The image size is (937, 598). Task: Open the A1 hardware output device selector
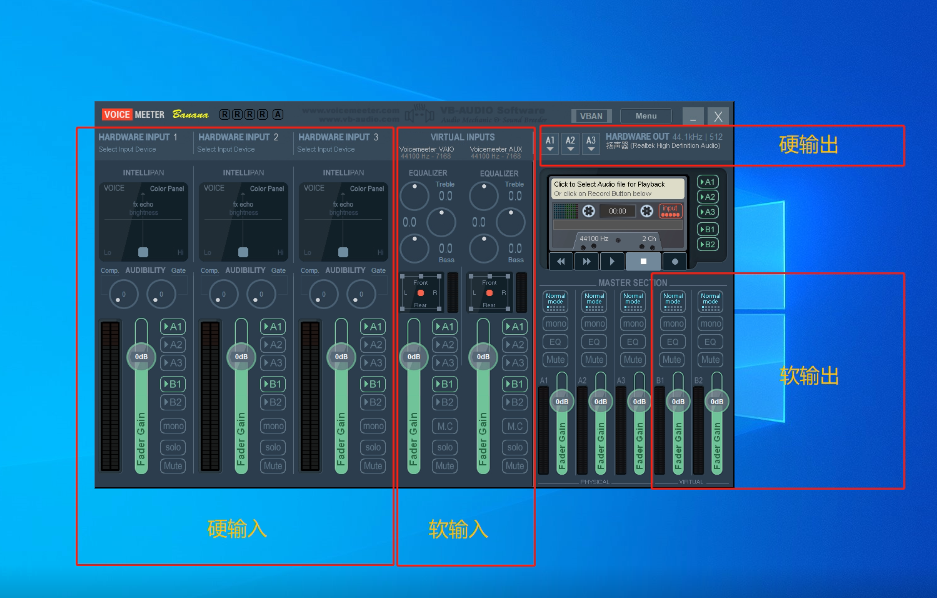click(x=550, y=143)
